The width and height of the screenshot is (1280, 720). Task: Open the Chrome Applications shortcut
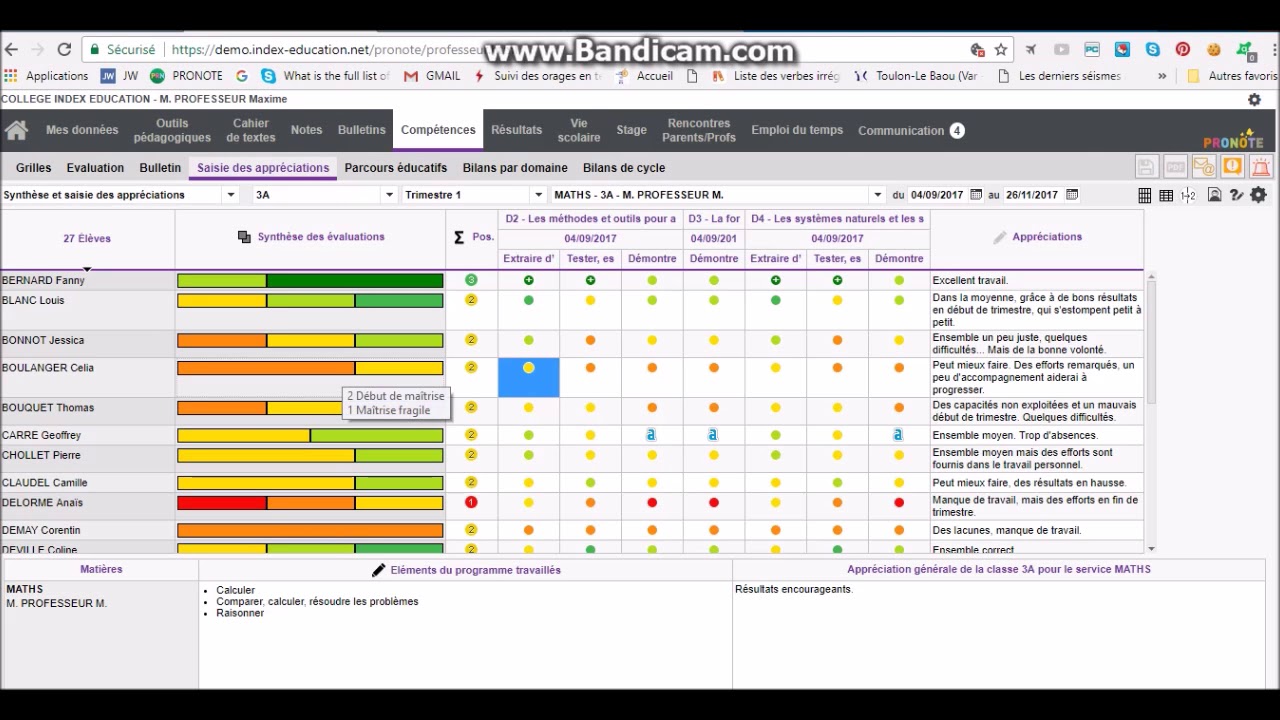(46, 76)
